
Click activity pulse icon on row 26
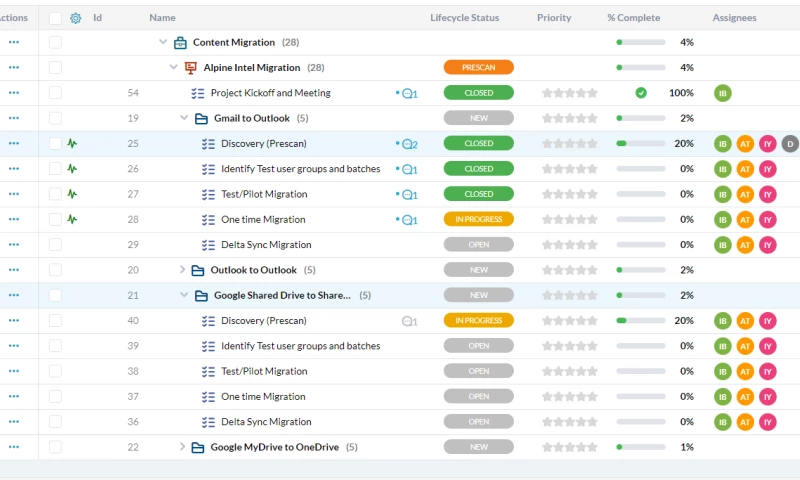(72, 168)
